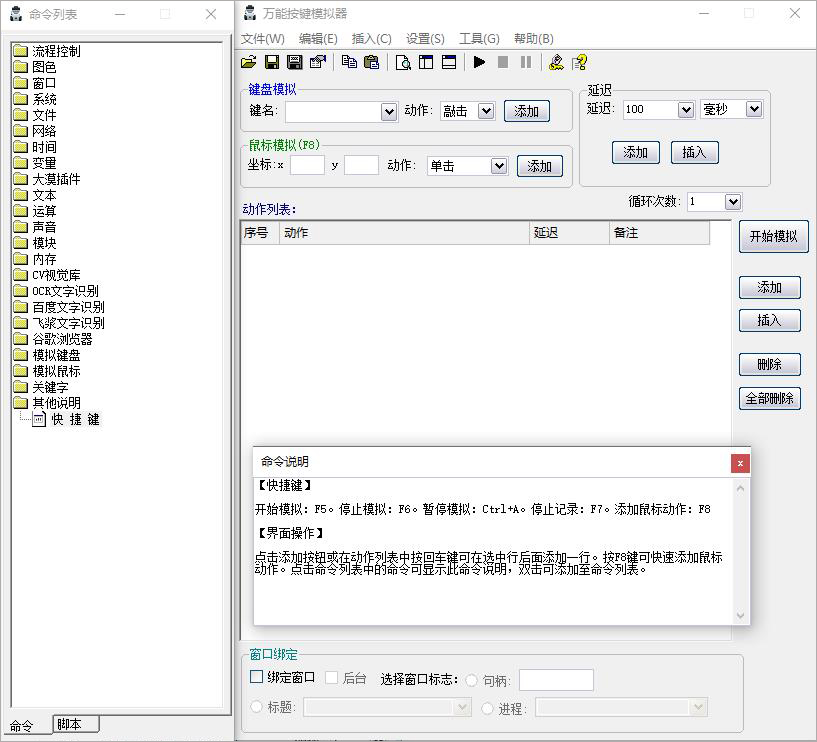Pause simulation using the pause icon
The width and height of the screenshot is (817, 742).
tap(525, 61)
